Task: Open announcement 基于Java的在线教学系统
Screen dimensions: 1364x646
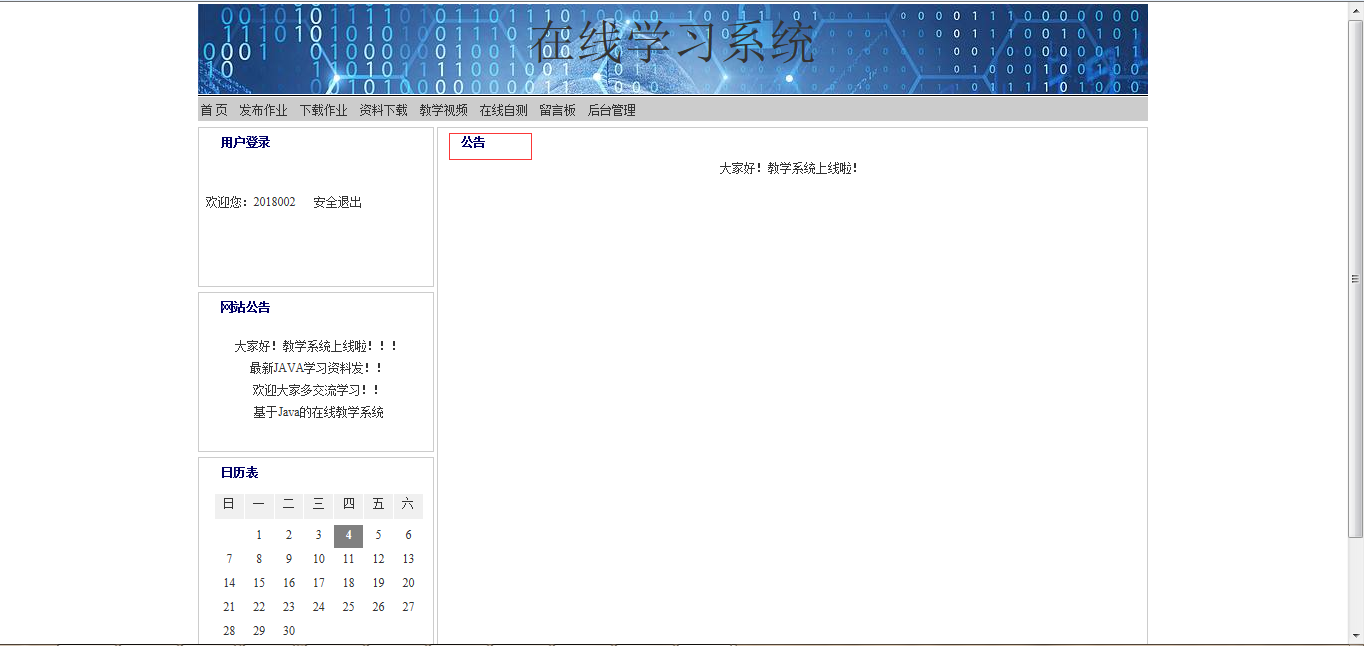Action: click(318, 412)
